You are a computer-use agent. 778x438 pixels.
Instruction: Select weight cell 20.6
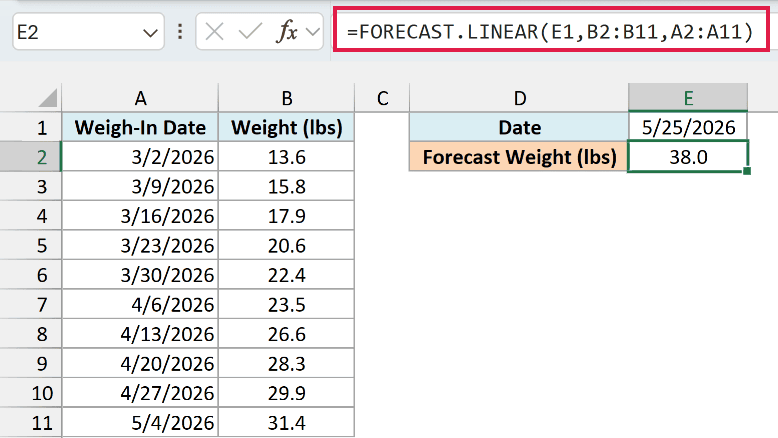click(286, 246)
